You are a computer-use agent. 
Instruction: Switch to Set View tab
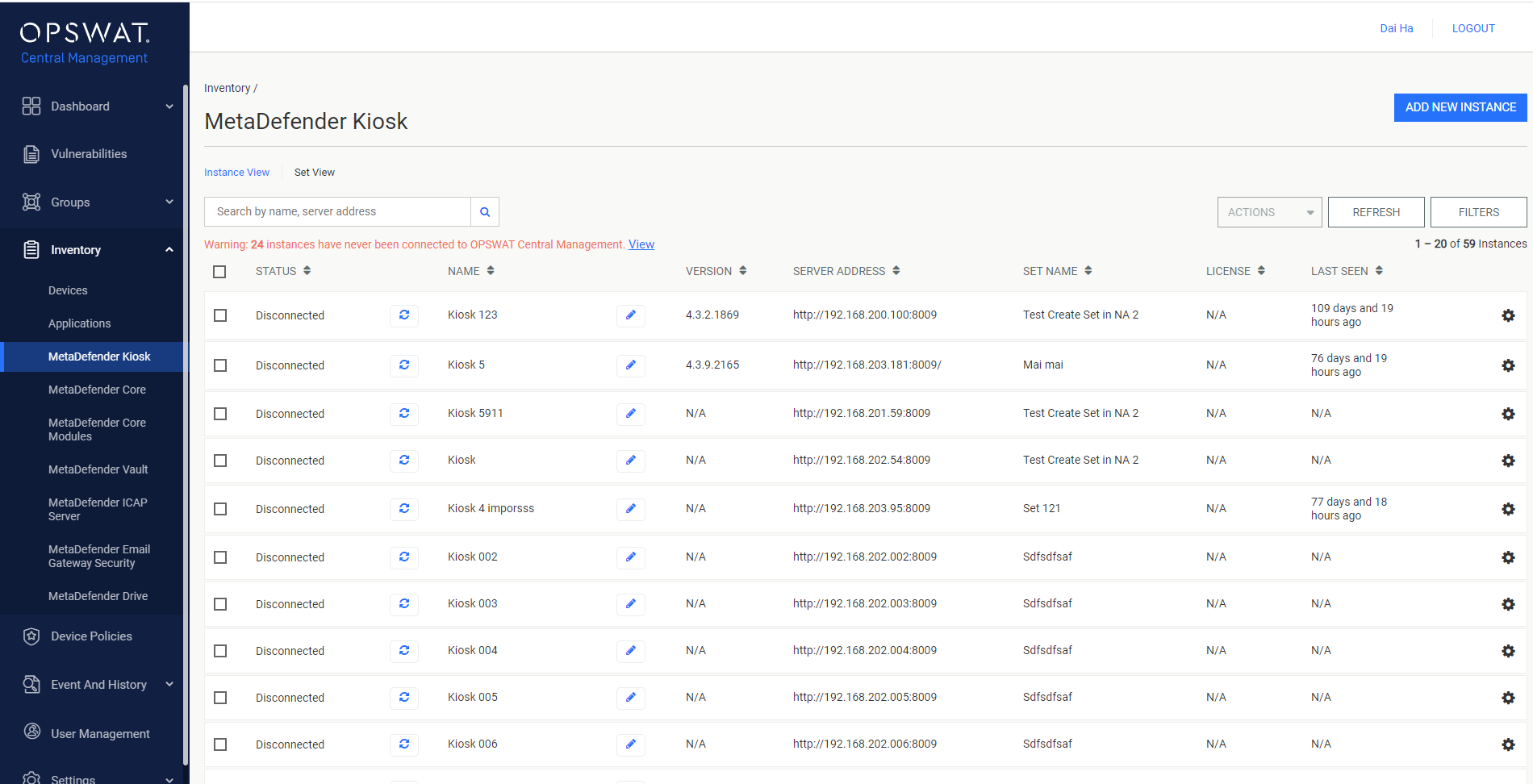click(315, 173)
